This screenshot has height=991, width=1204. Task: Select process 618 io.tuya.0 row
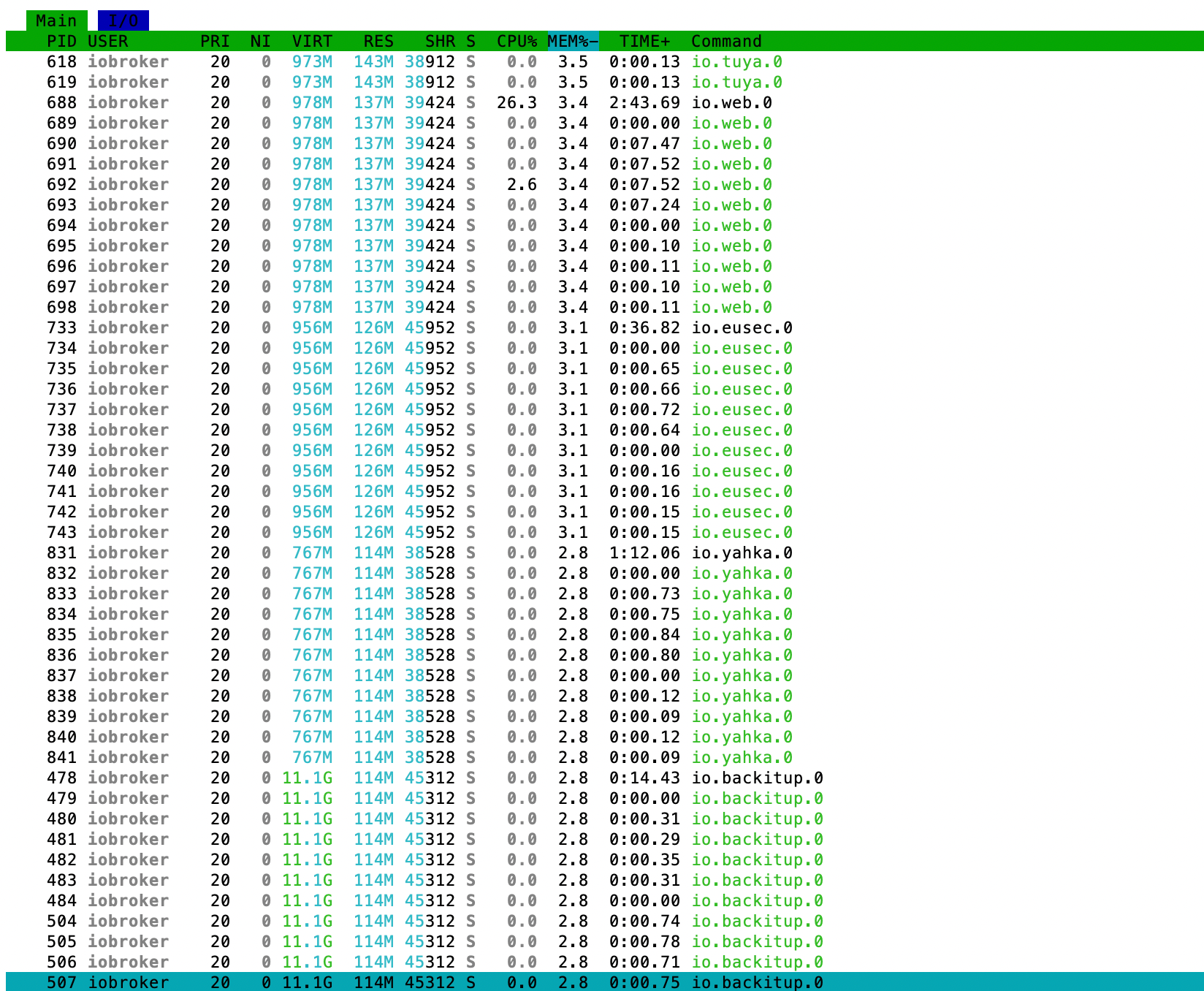(x=605, y=61)
